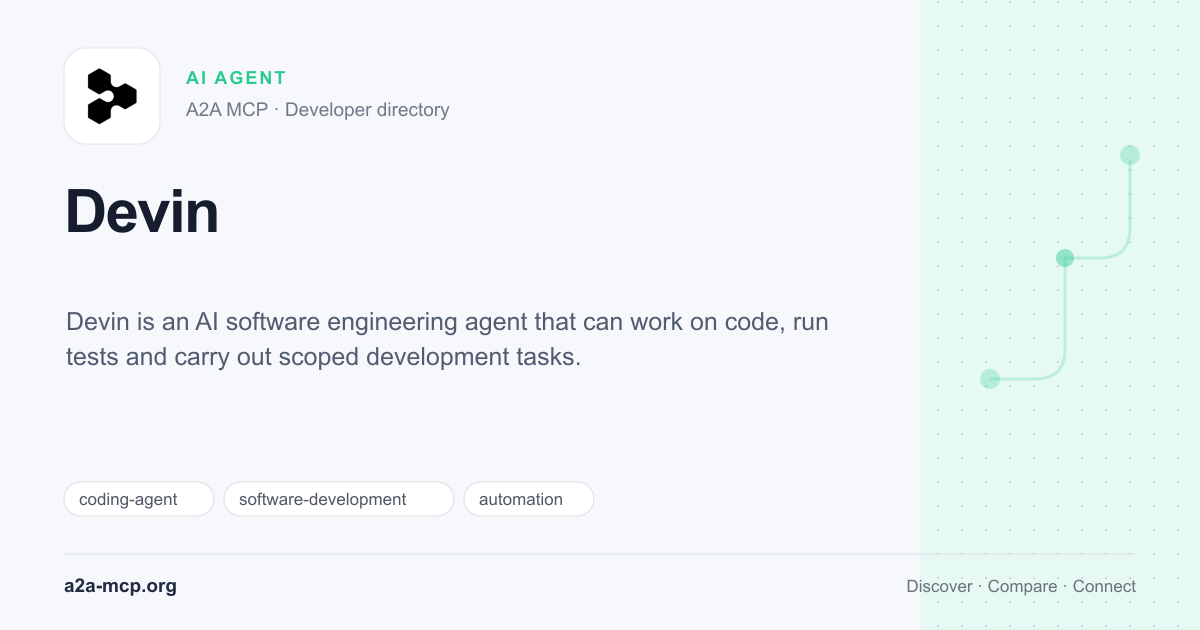Screen dimensions: 1200x630
Task: Click the 'Discover · Compare · Connect' tagline
Action: [1021, 586]
